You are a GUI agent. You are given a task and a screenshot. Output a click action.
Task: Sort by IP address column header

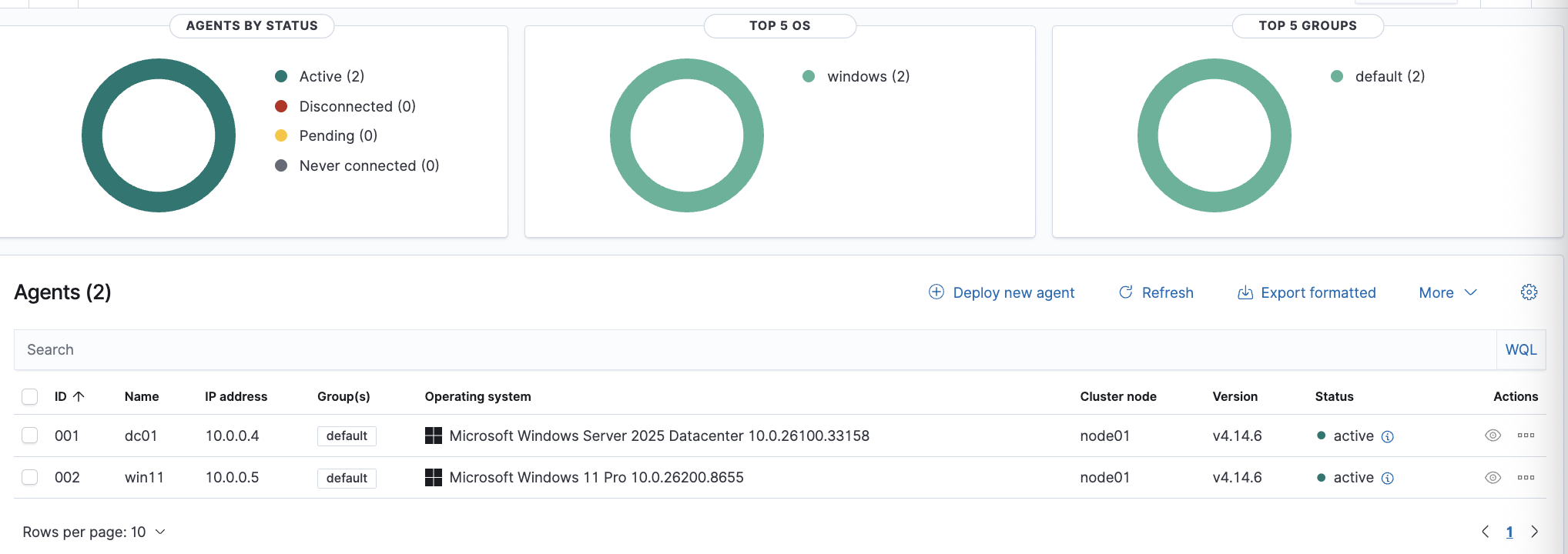(236, 396)
